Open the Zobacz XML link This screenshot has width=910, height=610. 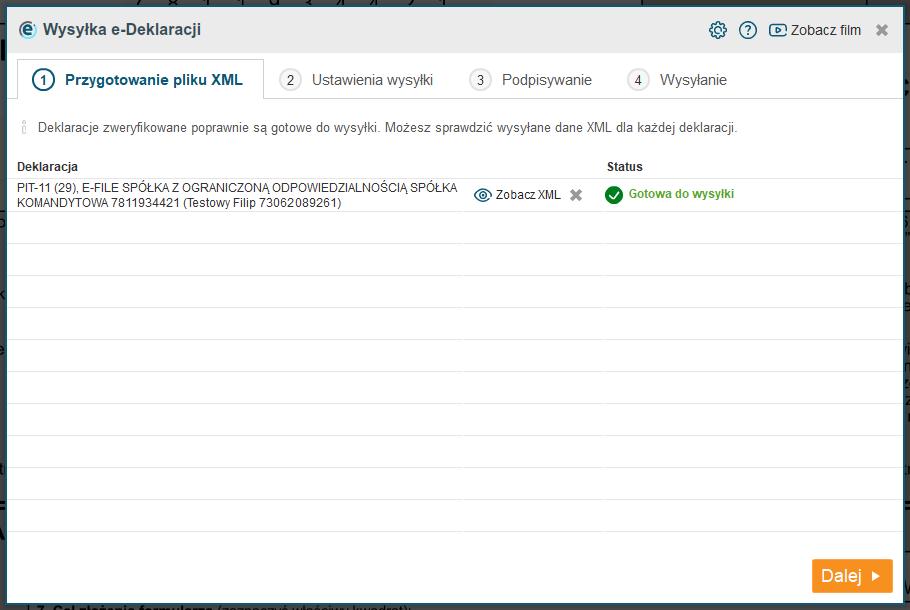(x=528, y=195)
